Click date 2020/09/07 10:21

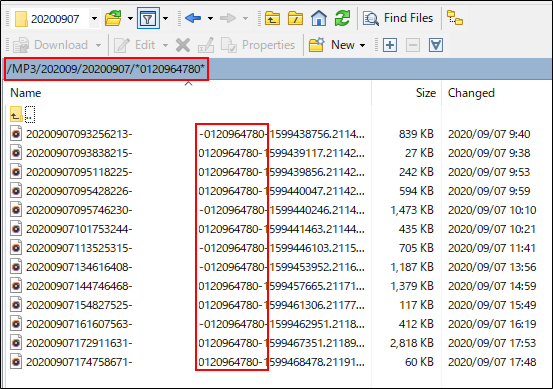(x=492, y=229)
